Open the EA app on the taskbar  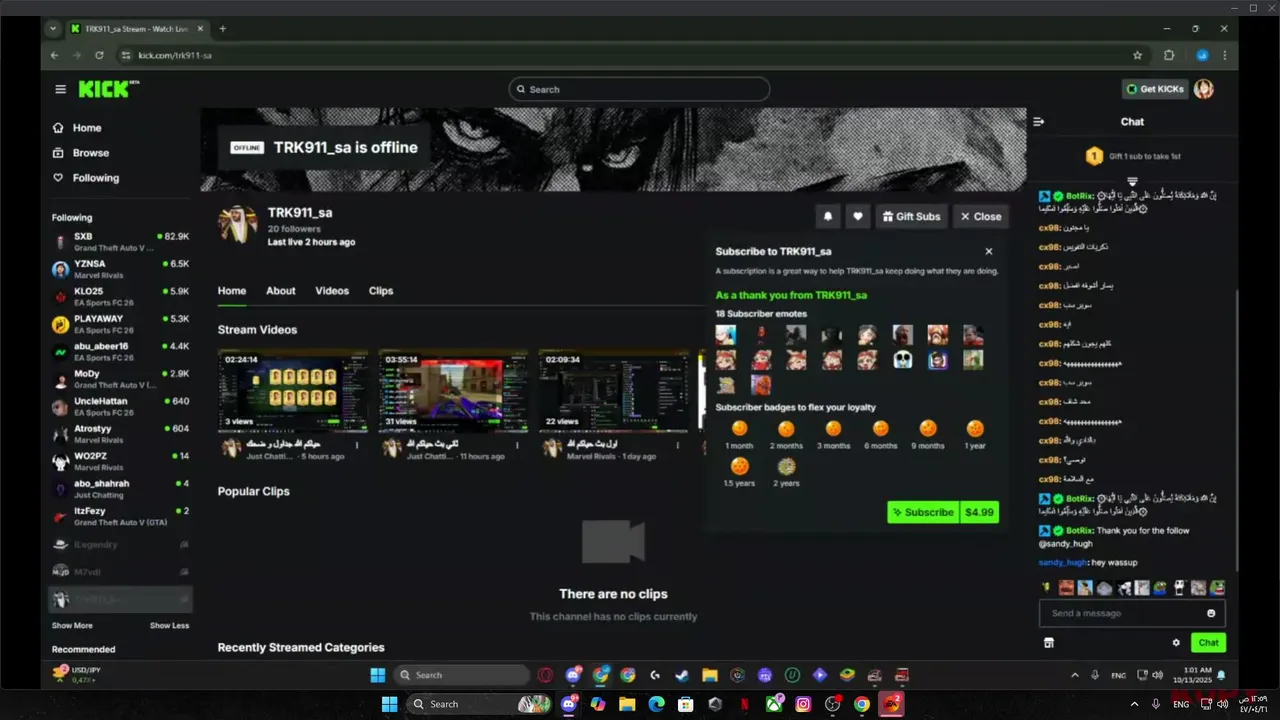892,704
